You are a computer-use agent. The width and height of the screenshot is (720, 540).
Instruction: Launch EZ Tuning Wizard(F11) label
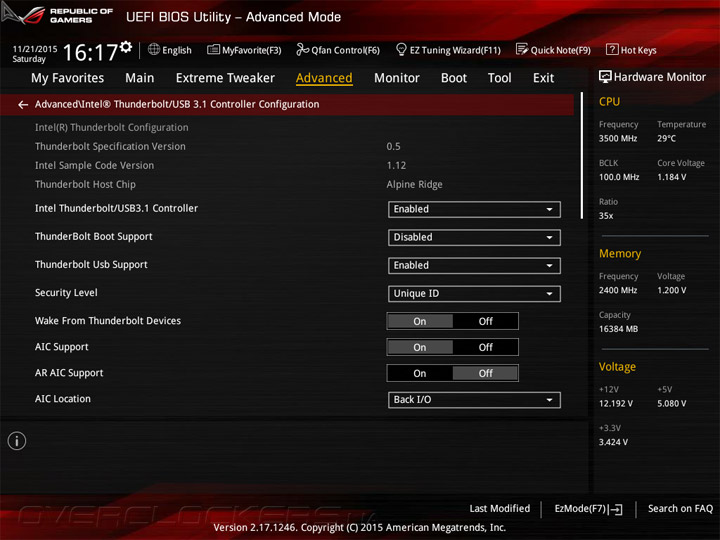pos(455,50)
